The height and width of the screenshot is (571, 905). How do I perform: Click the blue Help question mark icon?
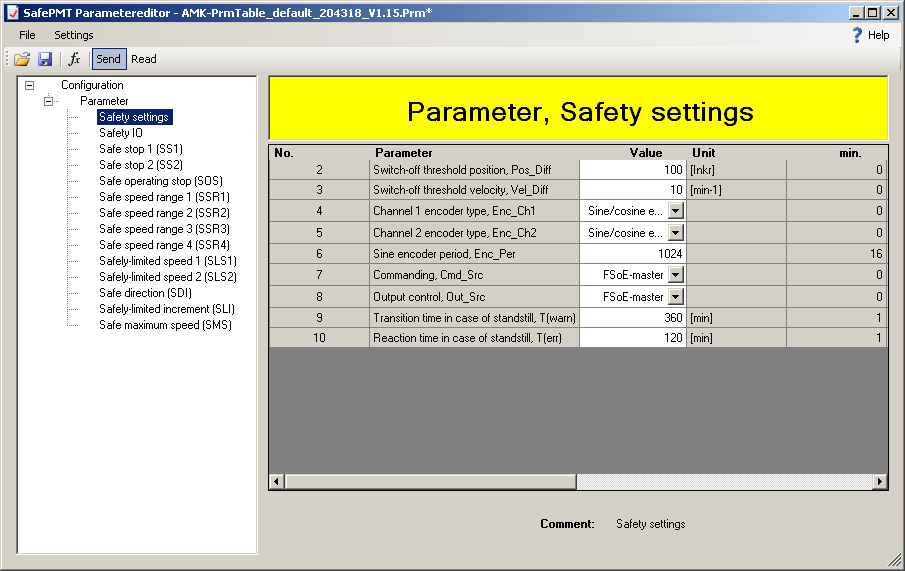pos(858,35)
